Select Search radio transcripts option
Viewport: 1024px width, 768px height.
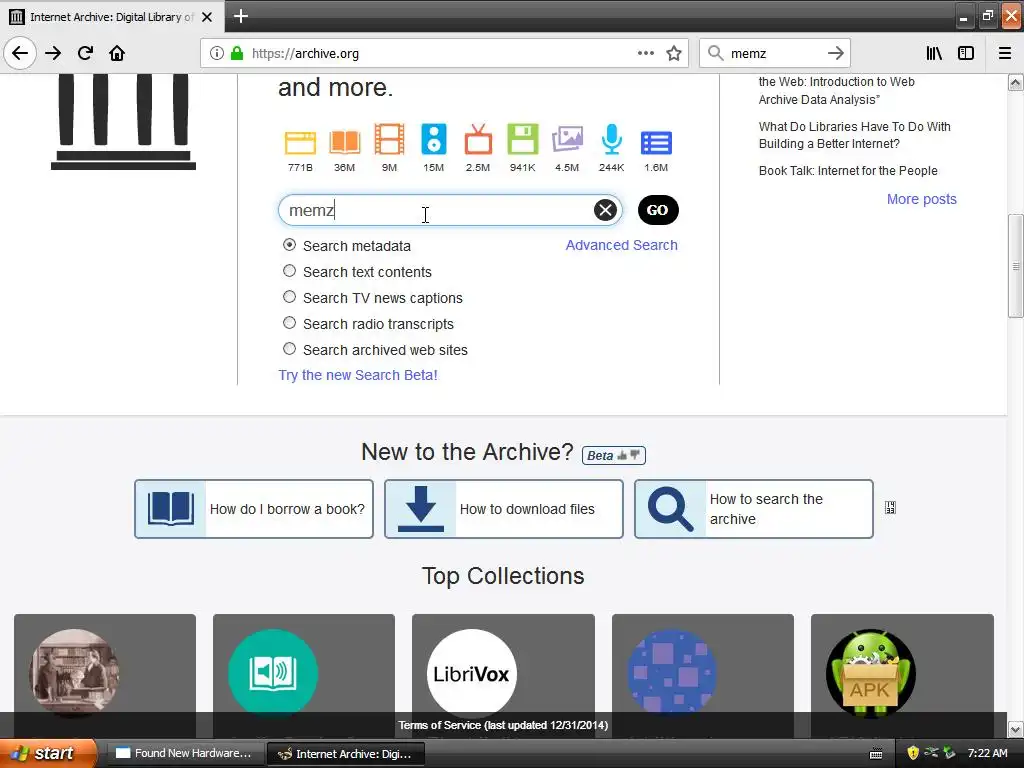tap(289, 323)
